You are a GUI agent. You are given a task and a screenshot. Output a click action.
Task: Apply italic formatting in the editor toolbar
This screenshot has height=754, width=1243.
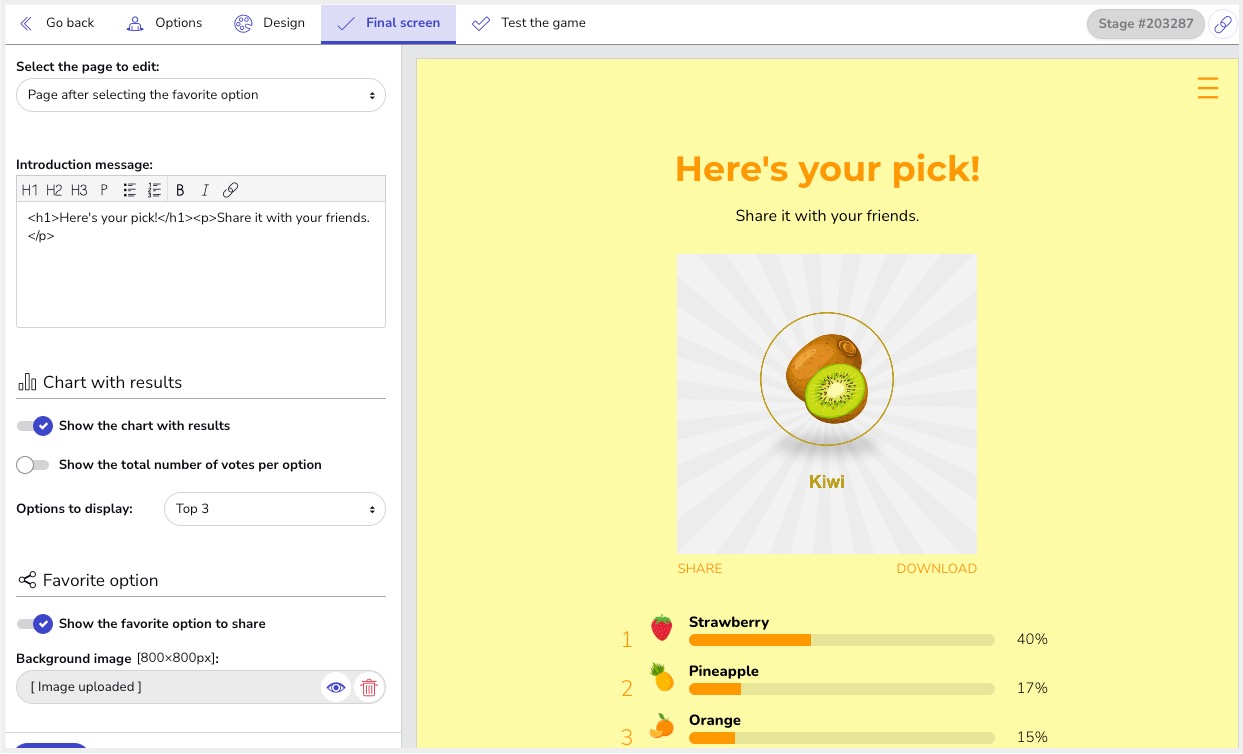click(205, 190)
